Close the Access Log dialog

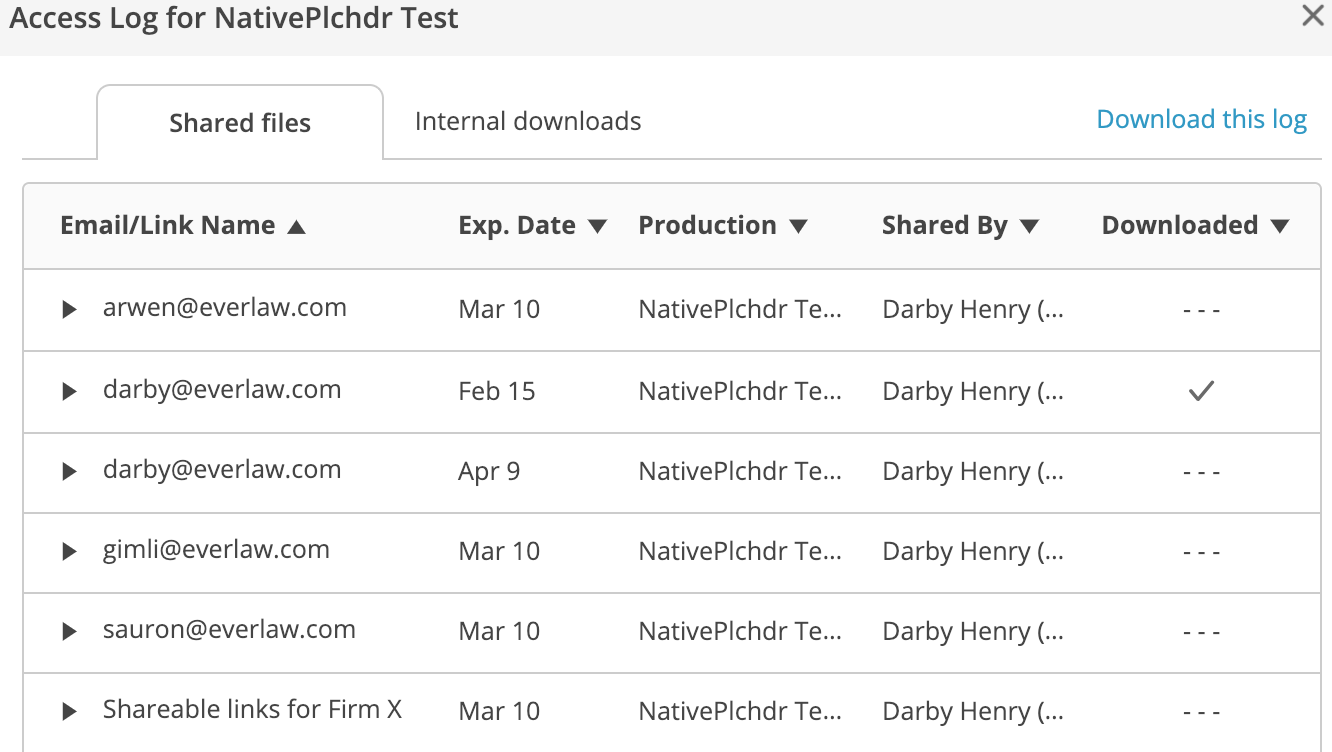coord(1313,16)
